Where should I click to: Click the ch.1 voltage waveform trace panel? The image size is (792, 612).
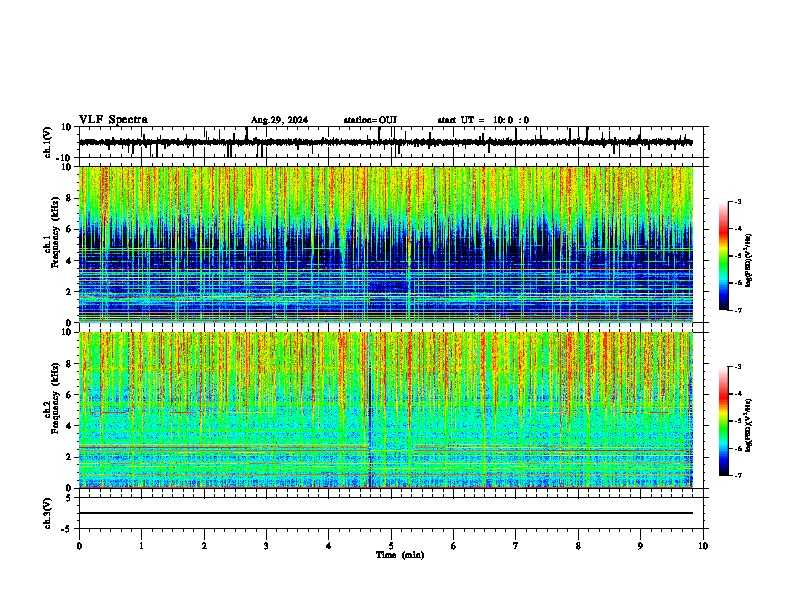tap(391, 142)
